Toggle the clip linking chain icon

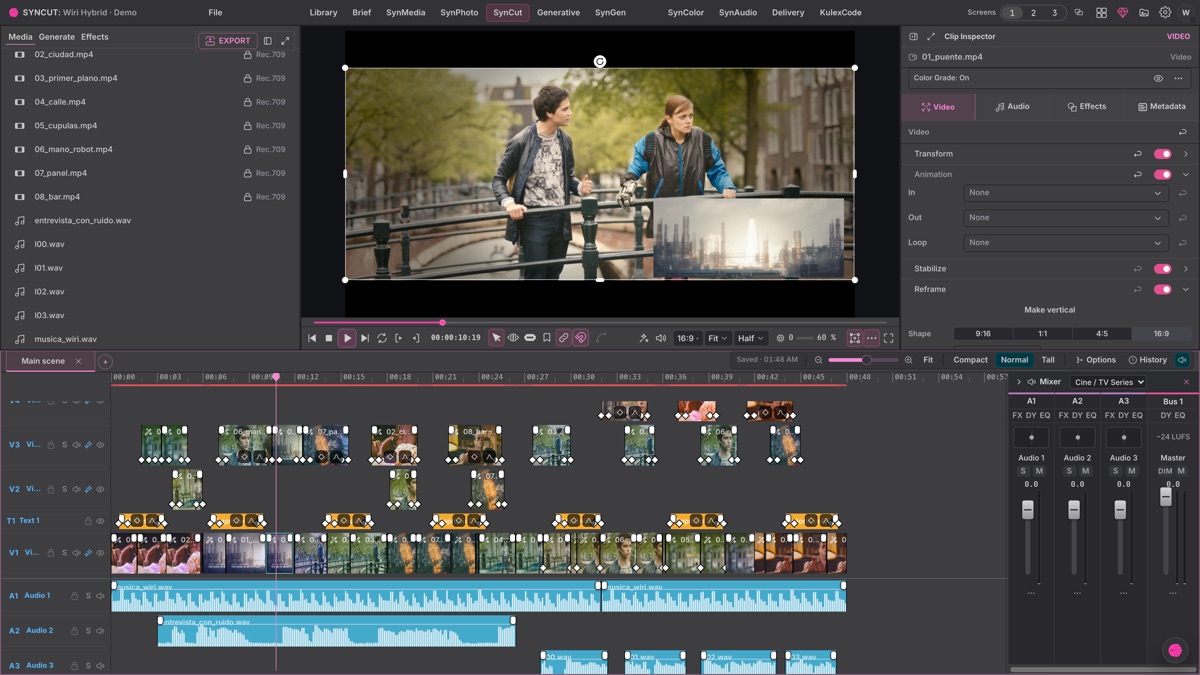(564, 338)
